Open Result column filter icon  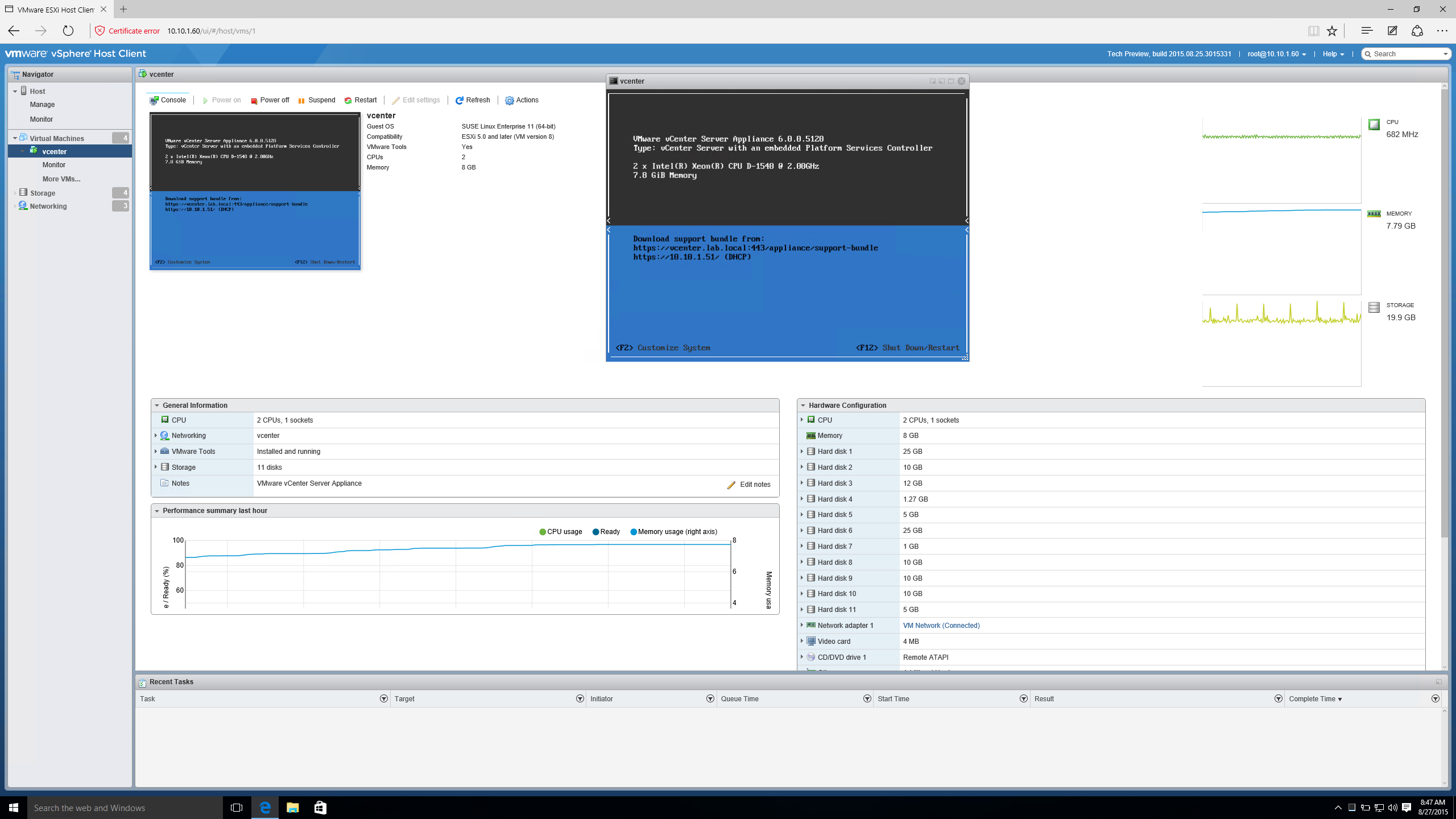point(1279,698)
